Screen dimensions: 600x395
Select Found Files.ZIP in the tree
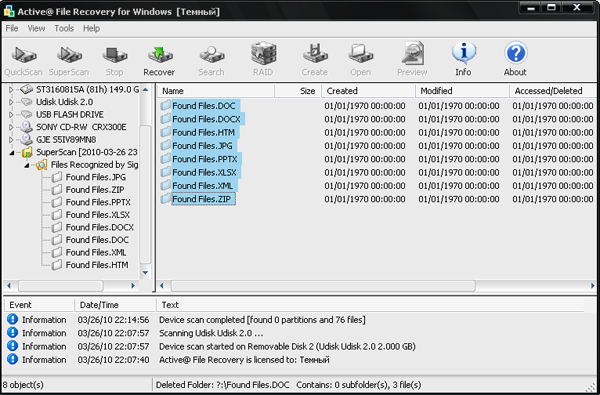pos(95,190)
